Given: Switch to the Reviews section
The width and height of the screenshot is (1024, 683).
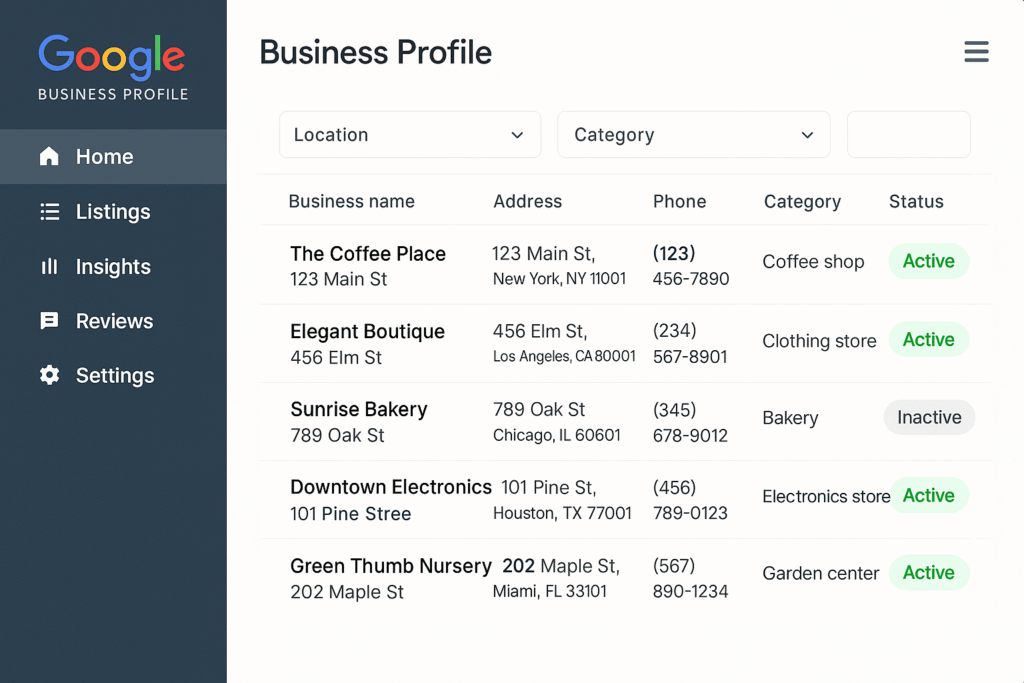Looking at the screenshot, I should [114, 321].
